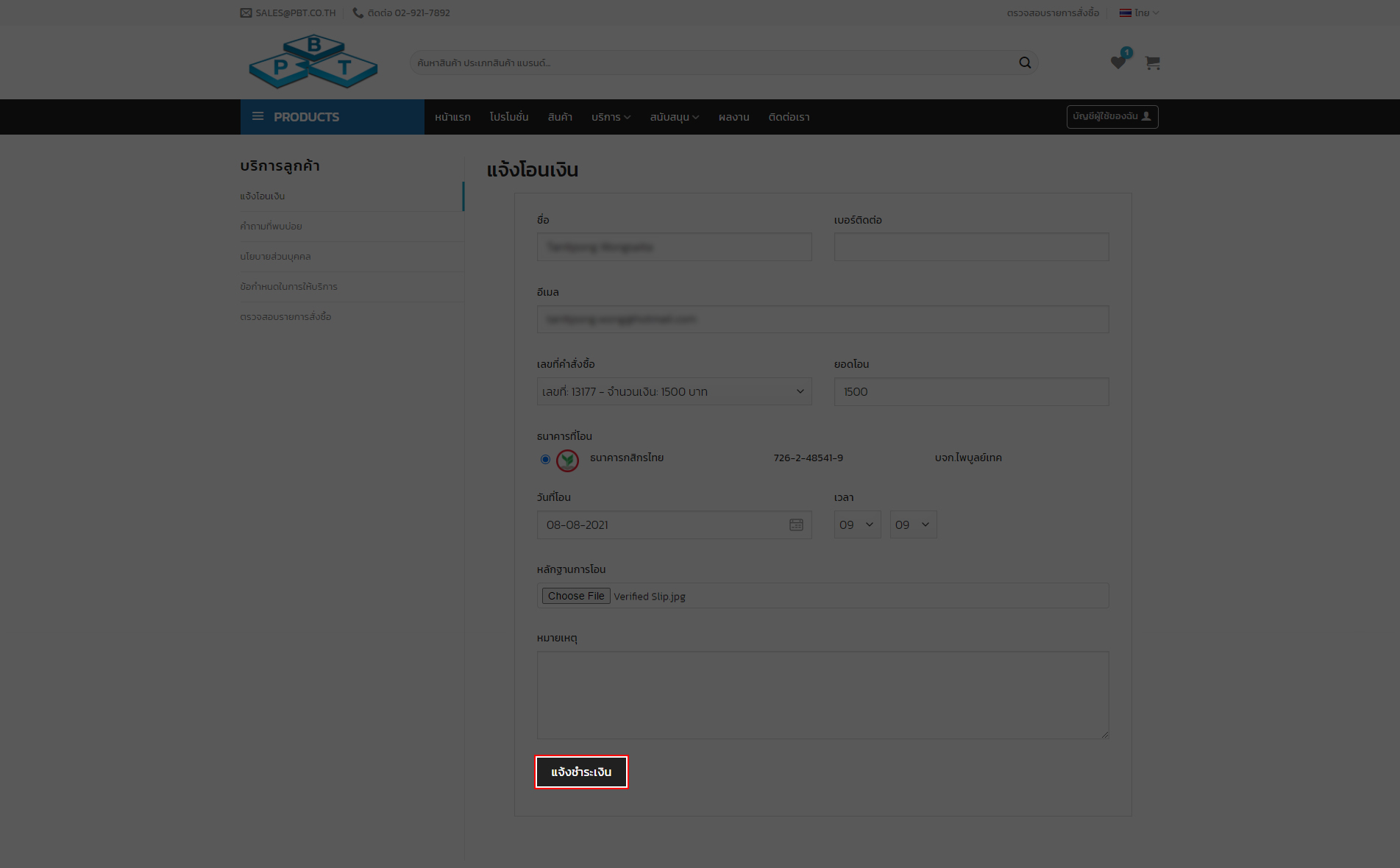Click the search magnifier icon
Image resolution: width=1400 pixels, height=868 pixels.
[x=1025, y=63]
